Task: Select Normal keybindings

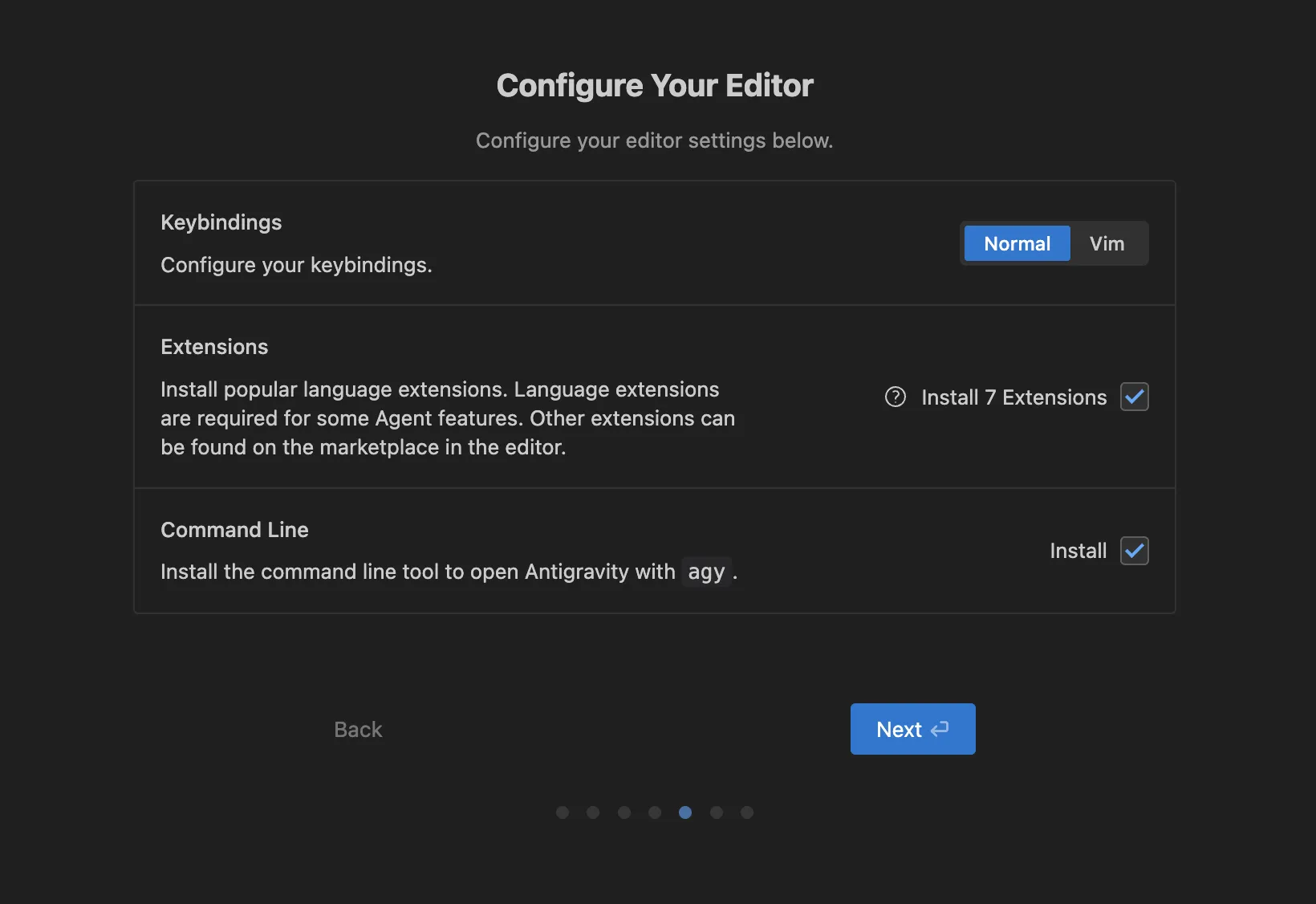Action: click(1017, 243)
